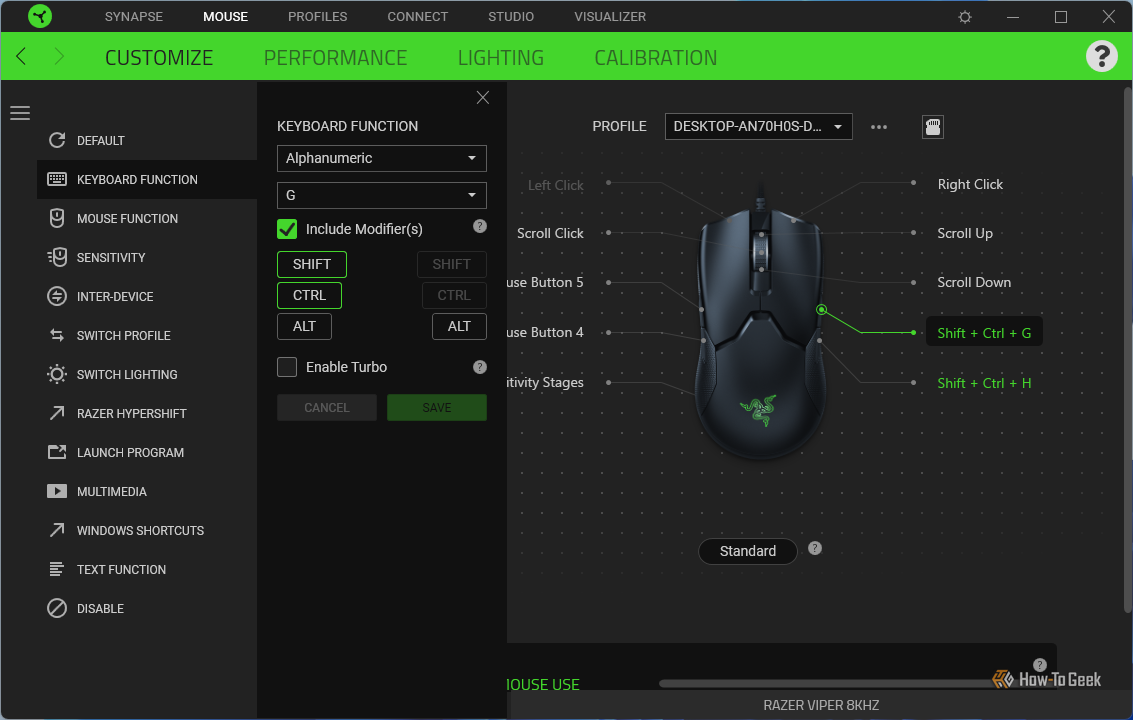The image size is (1133, 720).
Task: Toggle the left ALT modifier key
Action: [x=304, y=327]
